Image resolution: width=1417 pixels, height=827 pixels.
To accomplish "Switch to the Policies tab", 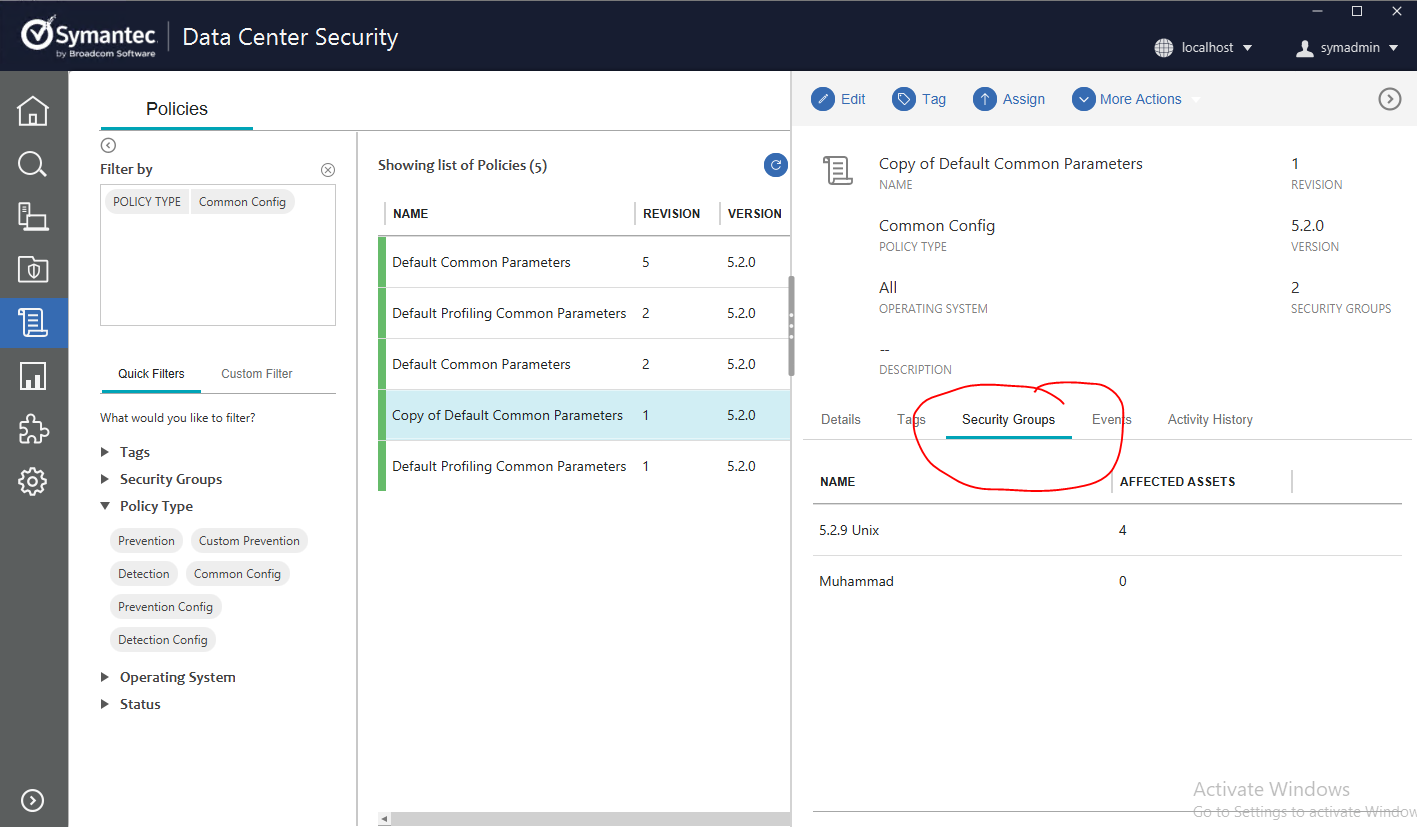I will pos(177,109).
